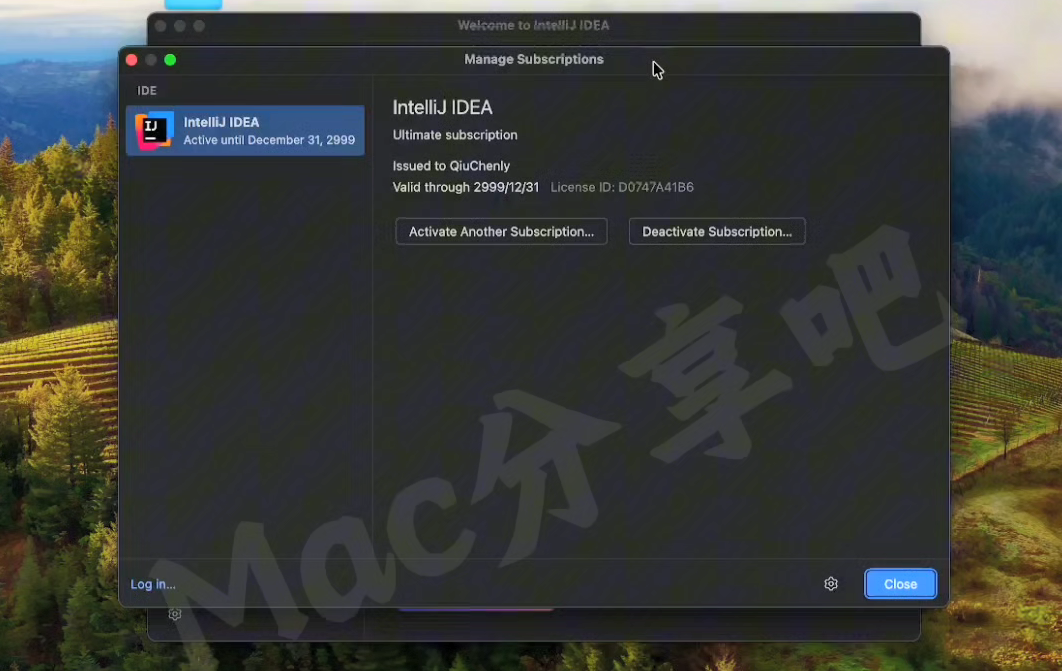Click the IntelliJ IDEA product heading
This screenshot has width=1062, height=671.
point(442,108)
